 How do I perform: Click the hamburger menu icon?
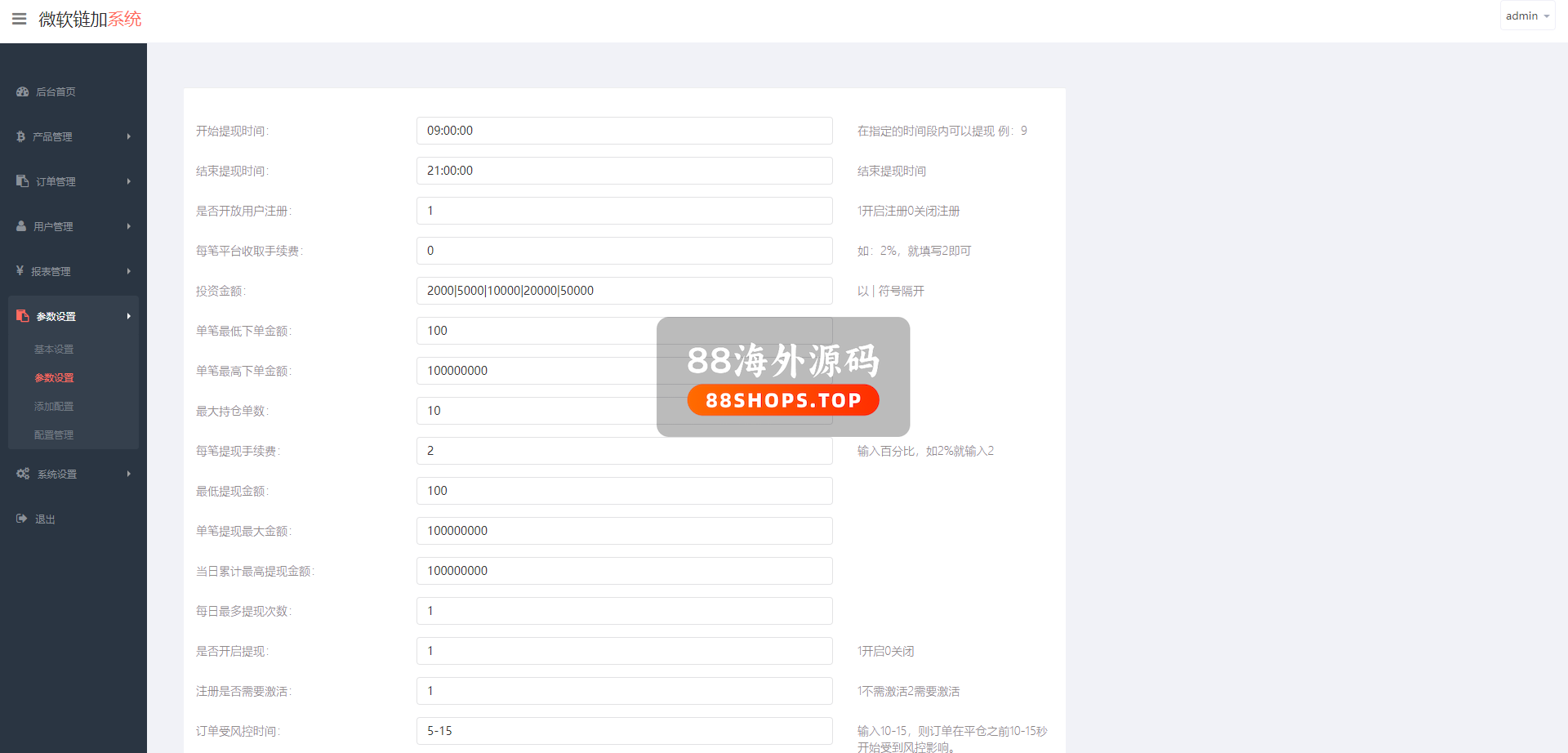20,19
